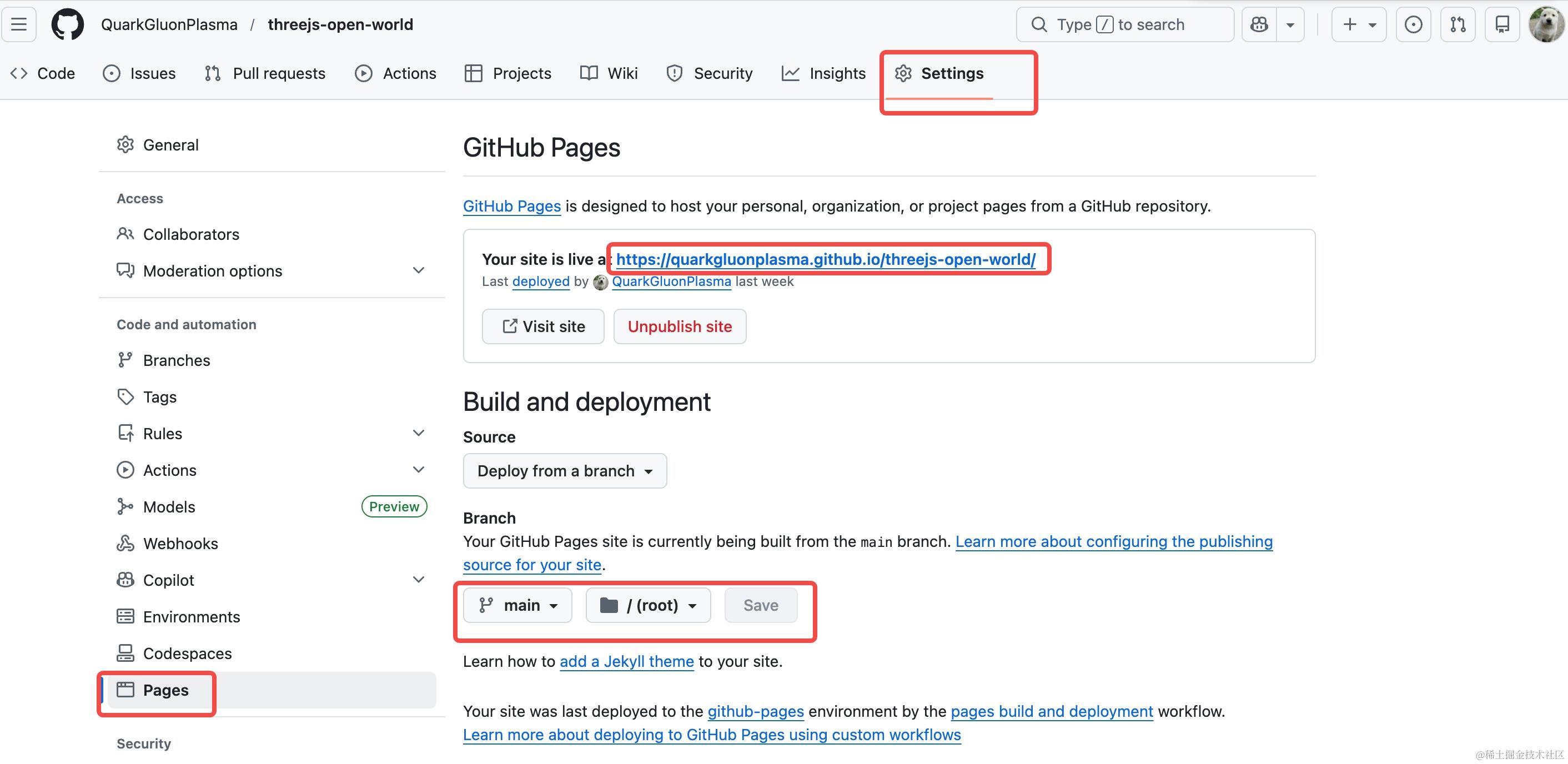Viewport: 1568px width, 764px height.
Task: Open the 'add a Jekyll theme' link
Action: coord(626,661)
